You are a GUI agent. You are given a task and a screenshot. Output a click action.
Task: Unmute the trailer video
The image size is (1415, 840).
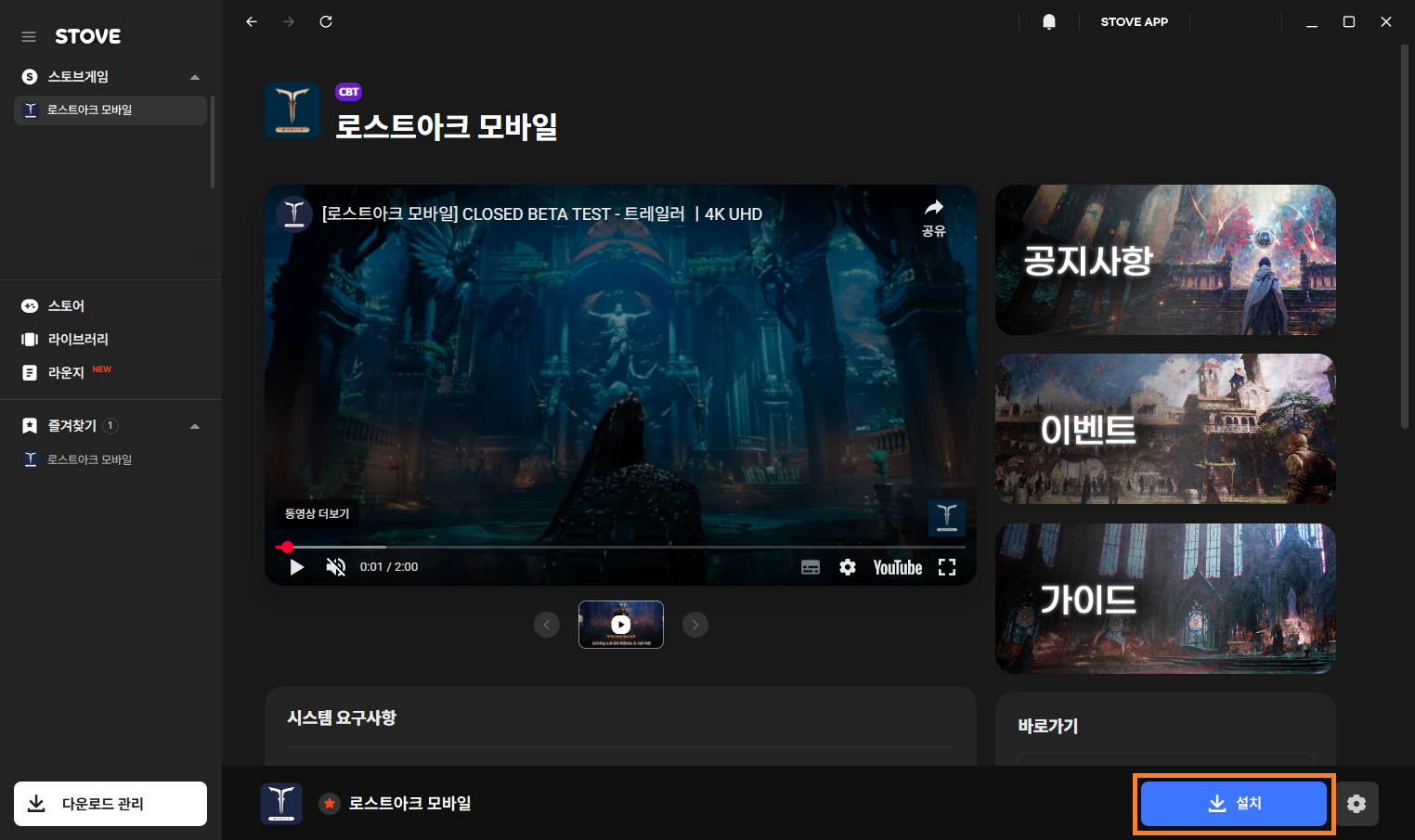coord(336,567)
